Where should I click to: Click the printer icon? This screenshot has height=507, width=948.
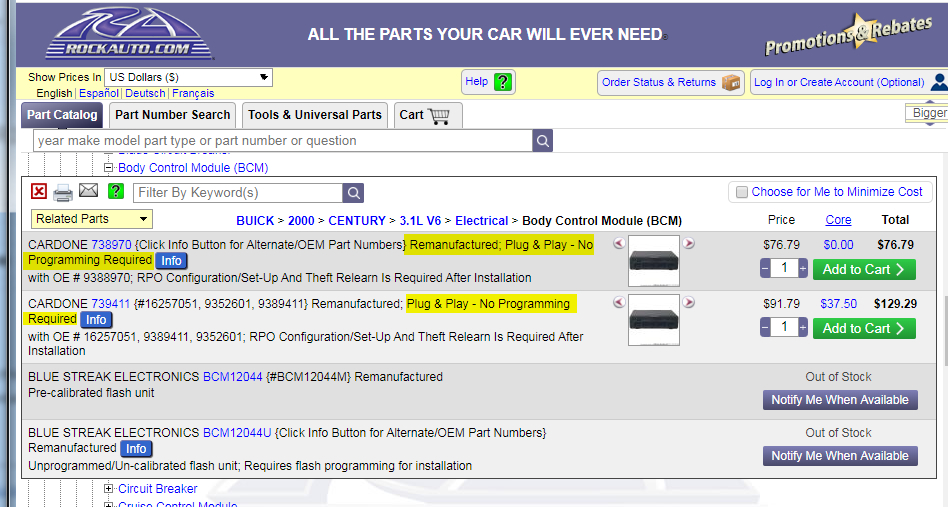pos(63,192)
